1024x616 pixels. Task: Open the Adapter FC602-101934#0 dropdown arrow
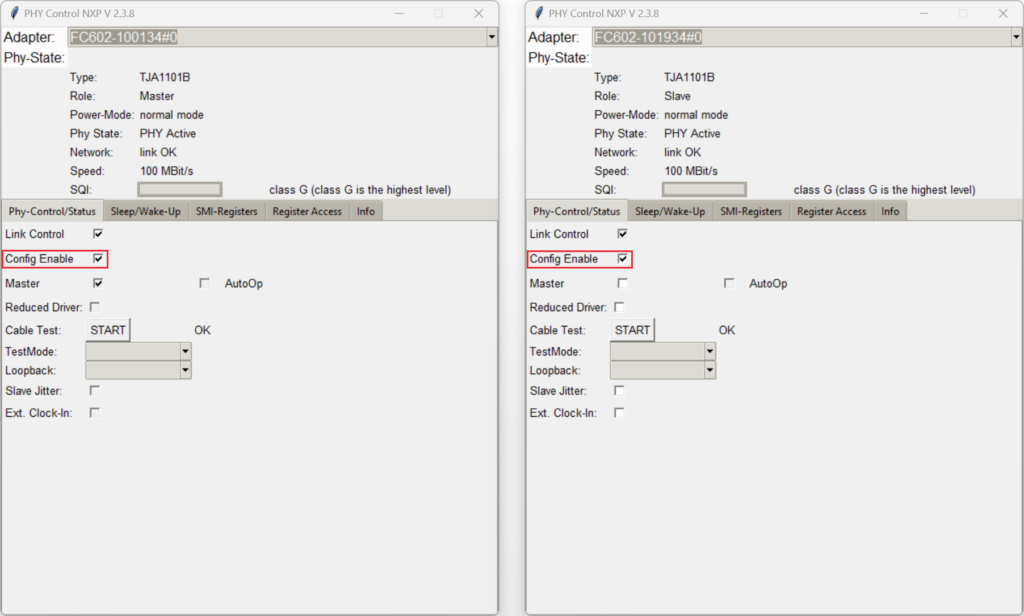1016,37
